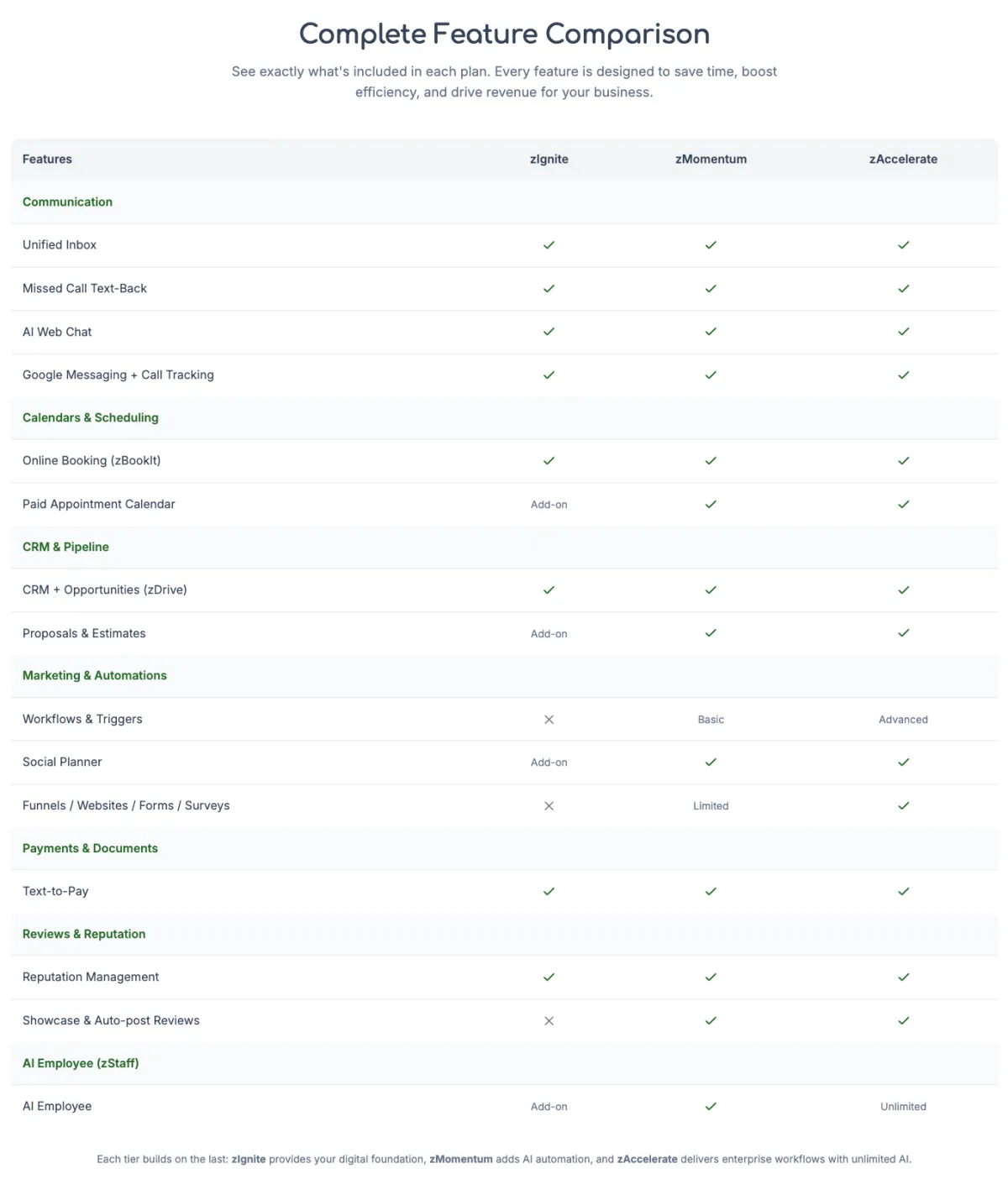Select the zIgnite column header

[x=549, y=160]
